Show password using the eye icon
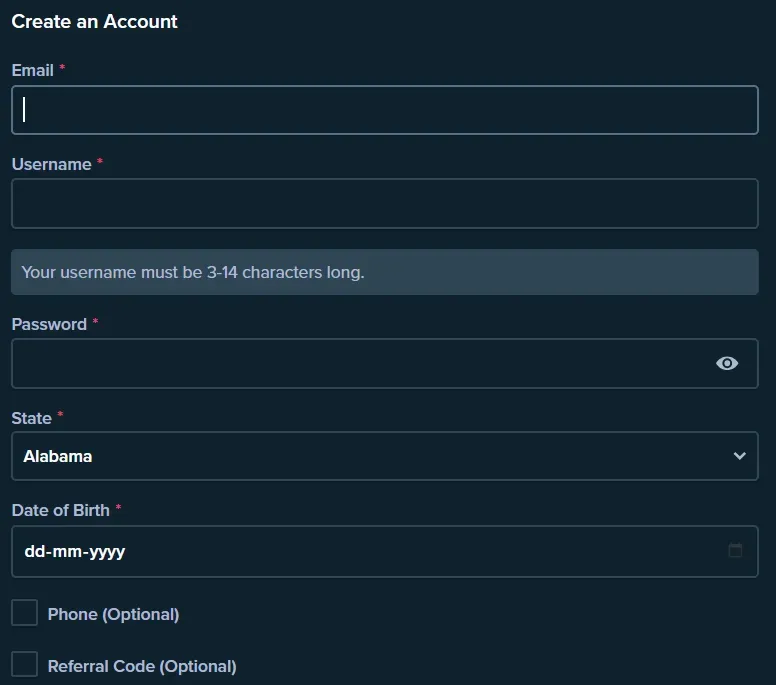This screenshot has height=685, width=776. click(727, 363)
